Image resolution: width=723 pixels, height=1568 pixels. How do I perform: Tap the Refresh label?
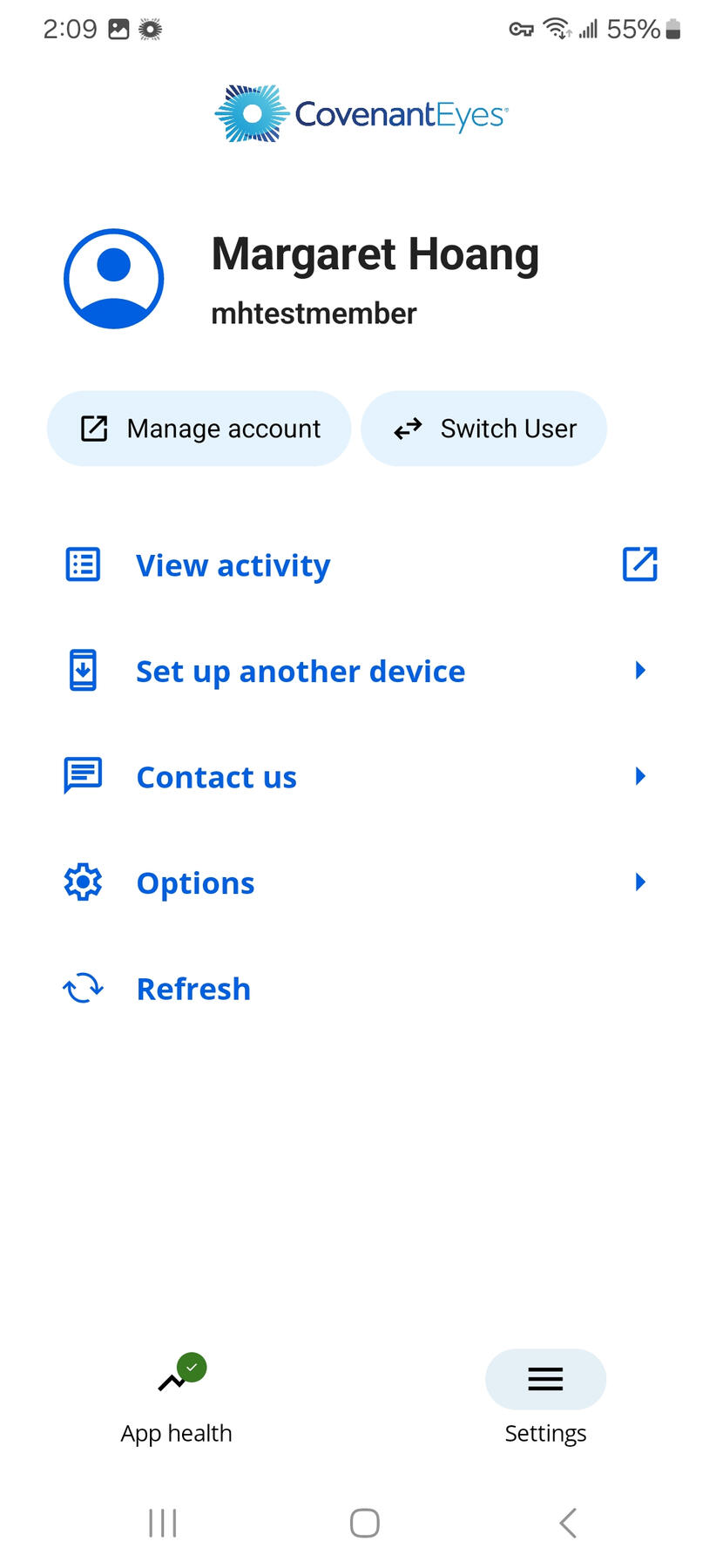pos(193,989)
